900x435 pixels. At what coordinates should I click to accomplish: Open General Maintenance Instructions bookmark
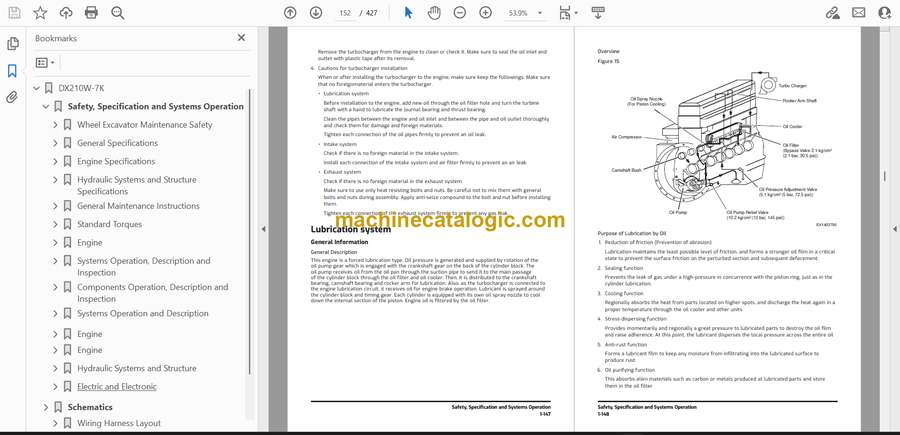point(138,206)
